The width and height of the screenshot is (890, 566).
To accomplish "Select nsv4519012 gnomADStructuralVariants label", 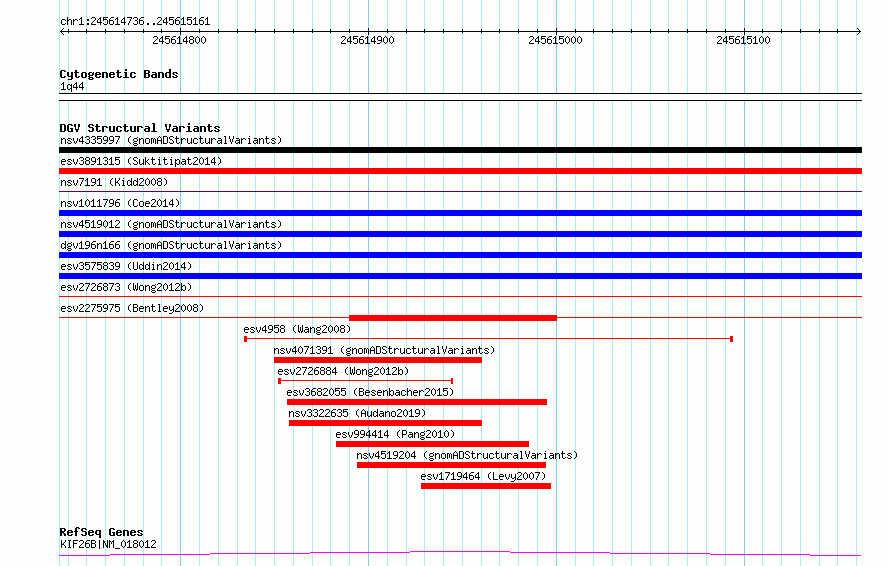I will 171,224.
